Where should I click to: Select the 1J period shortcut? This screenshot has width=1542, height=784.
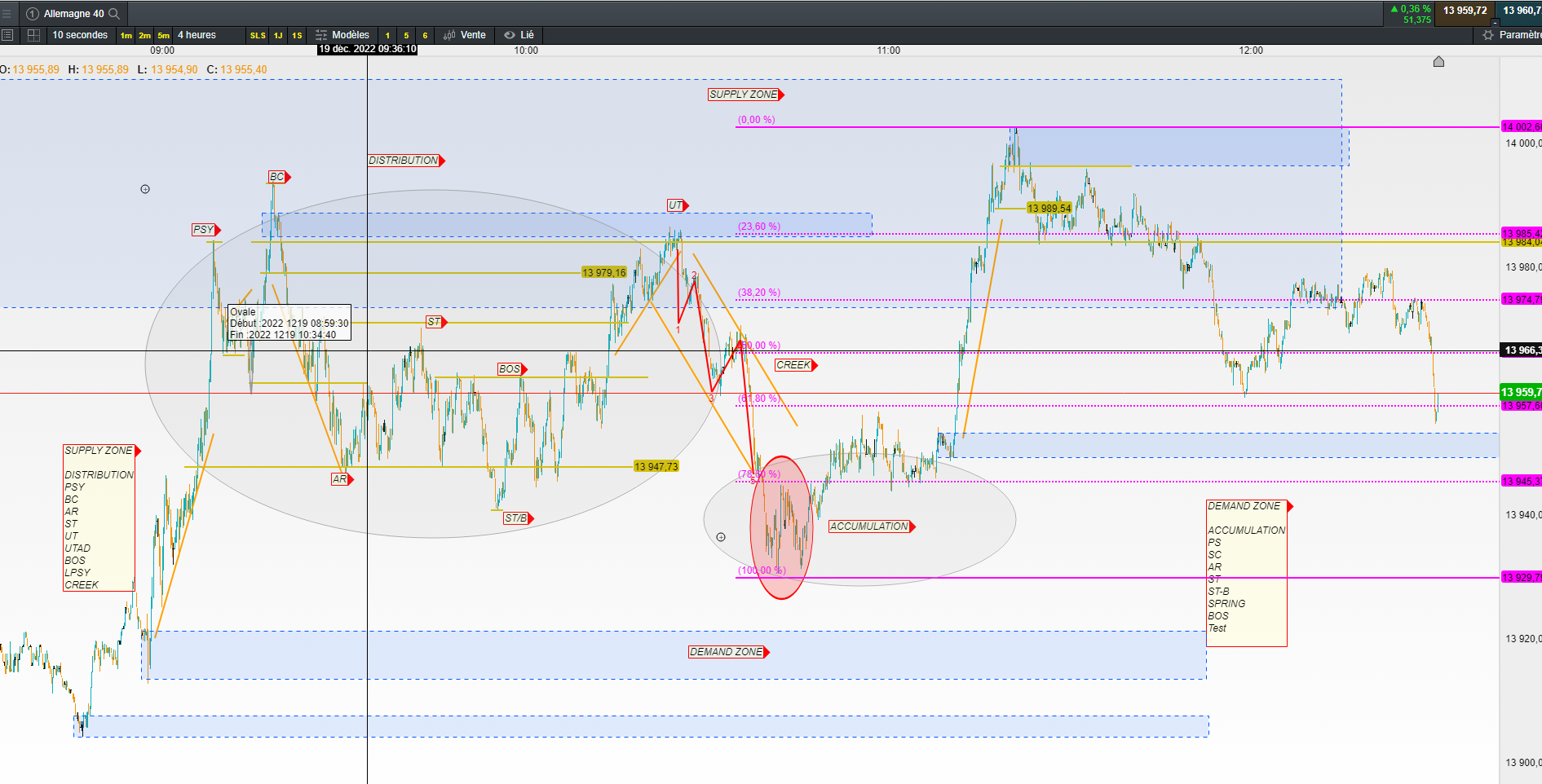(x=278, y=35)
